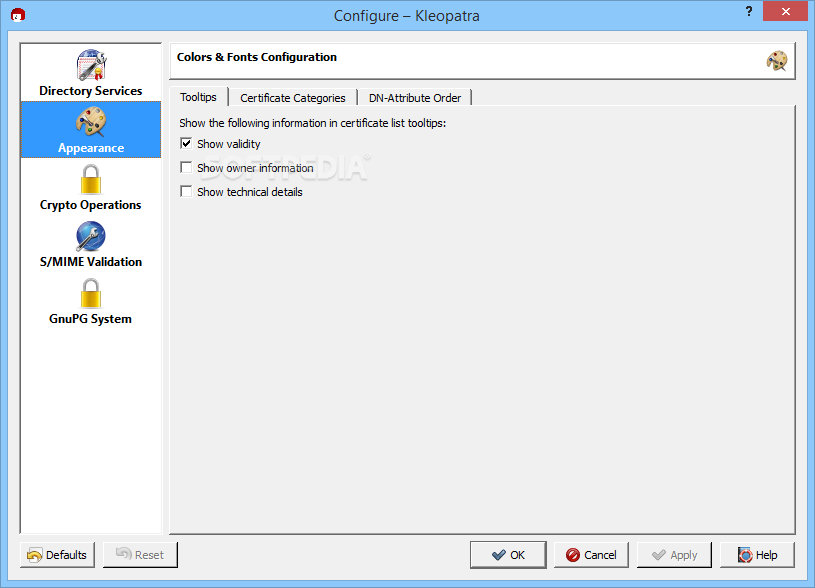Viewport: 815px width, 588px height.
Task: Click the Apply button
Action: (x=674, y=555)
